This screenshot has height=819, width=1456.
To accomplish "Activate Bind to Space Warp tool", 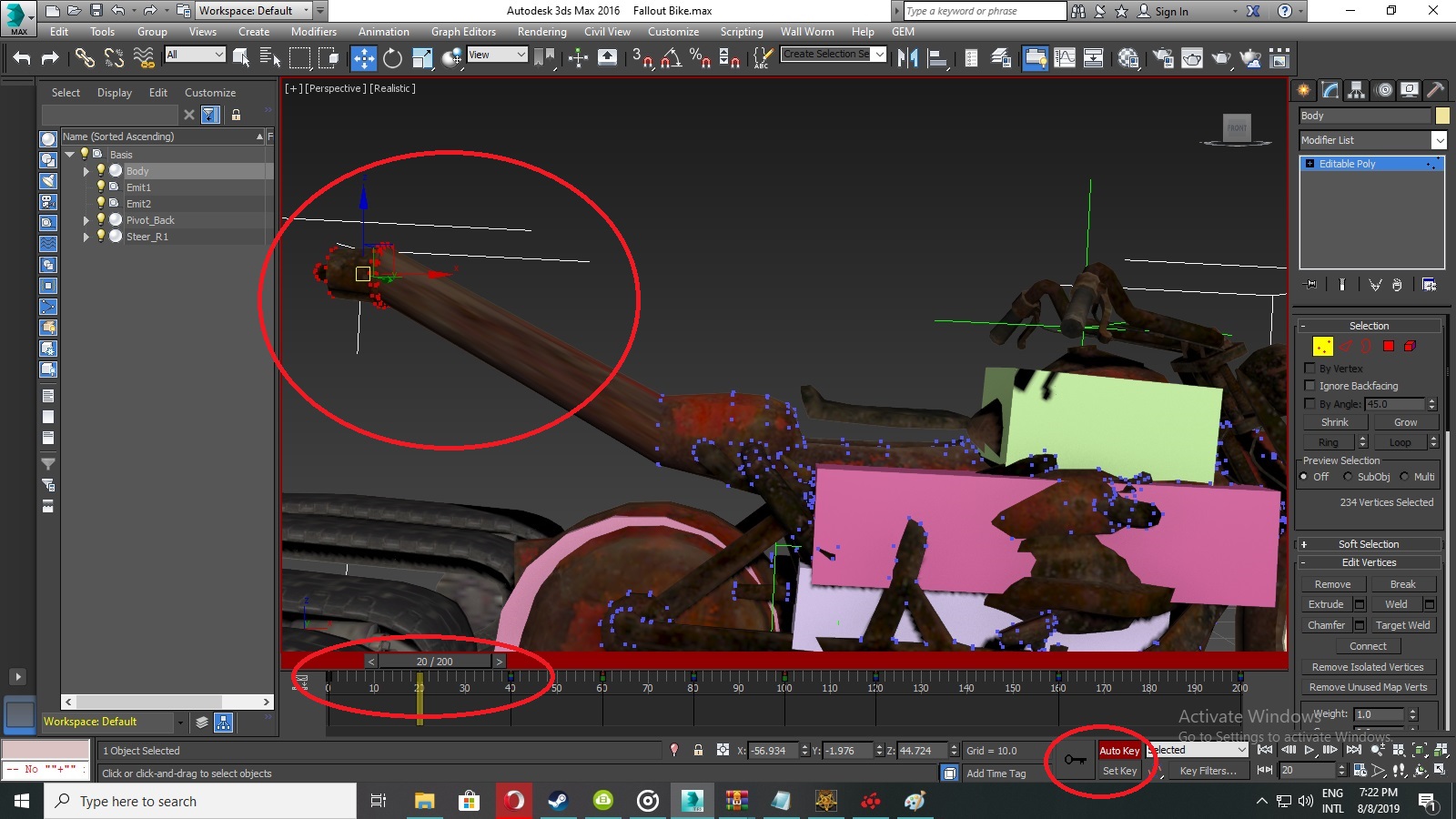I will [144, 58].
